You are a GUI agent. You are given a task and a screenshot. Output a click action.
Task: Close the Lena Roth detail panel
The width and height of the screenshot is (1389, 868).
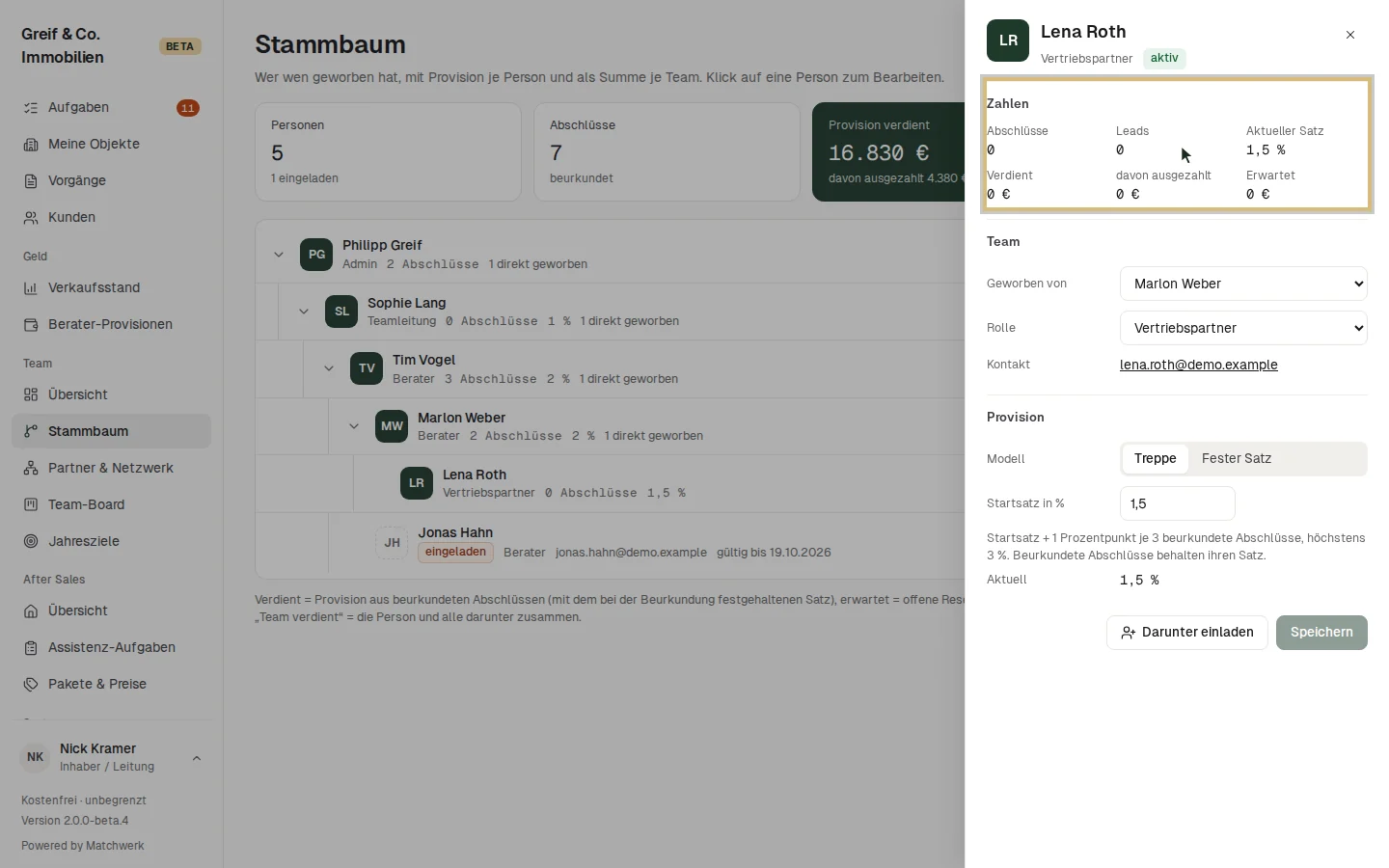[x=1350, y=35]
